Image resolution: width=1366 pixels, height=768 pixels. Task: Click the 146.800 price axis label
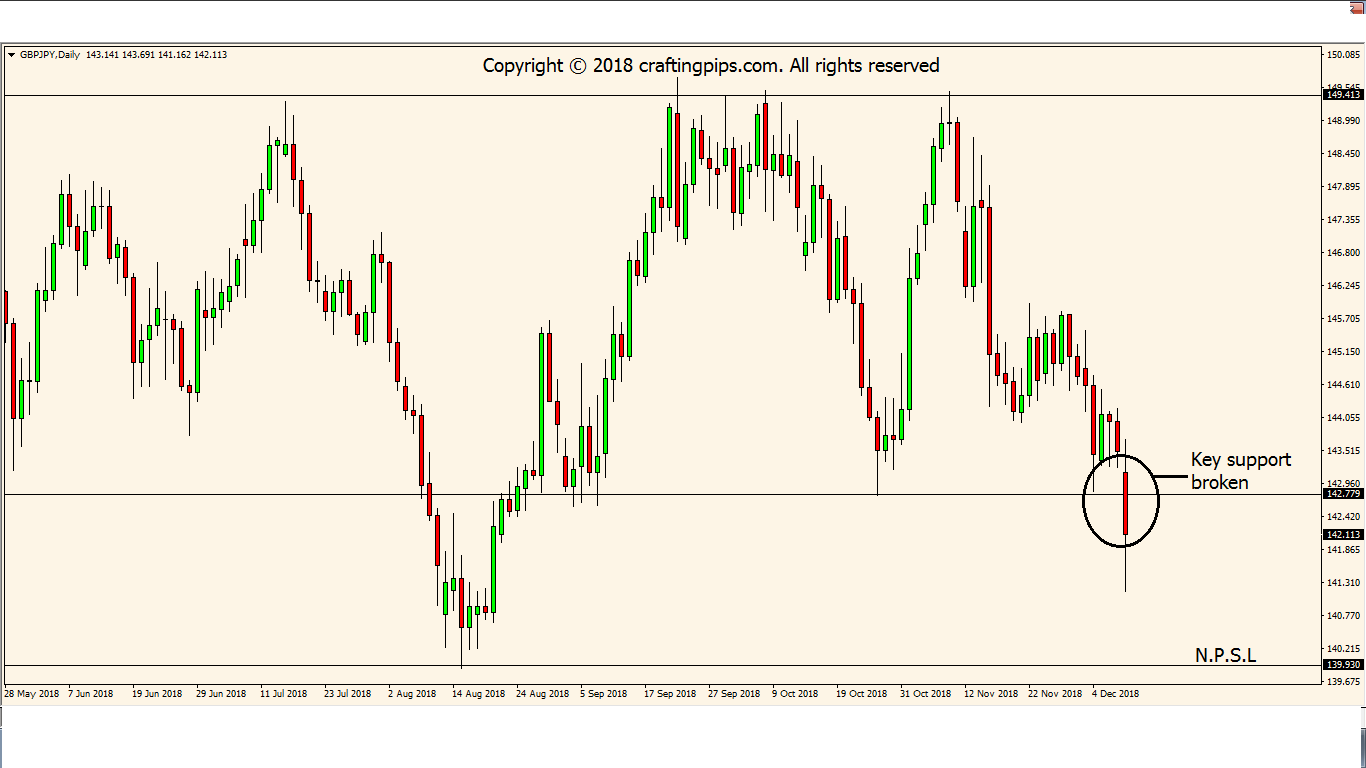[1344, 253]
